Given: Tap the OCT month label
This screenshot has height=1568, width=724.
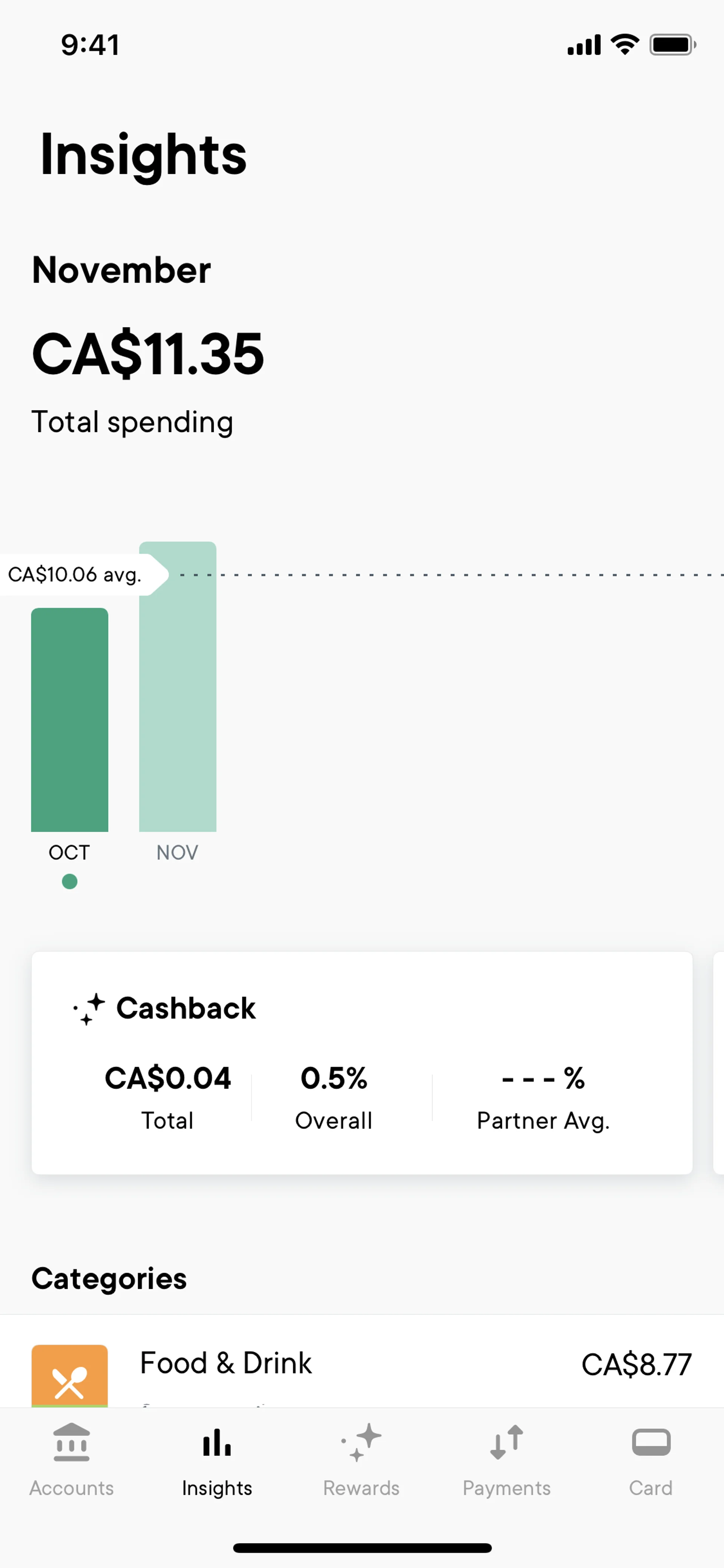Looking at the screenshot, I should tap(69, 852).
